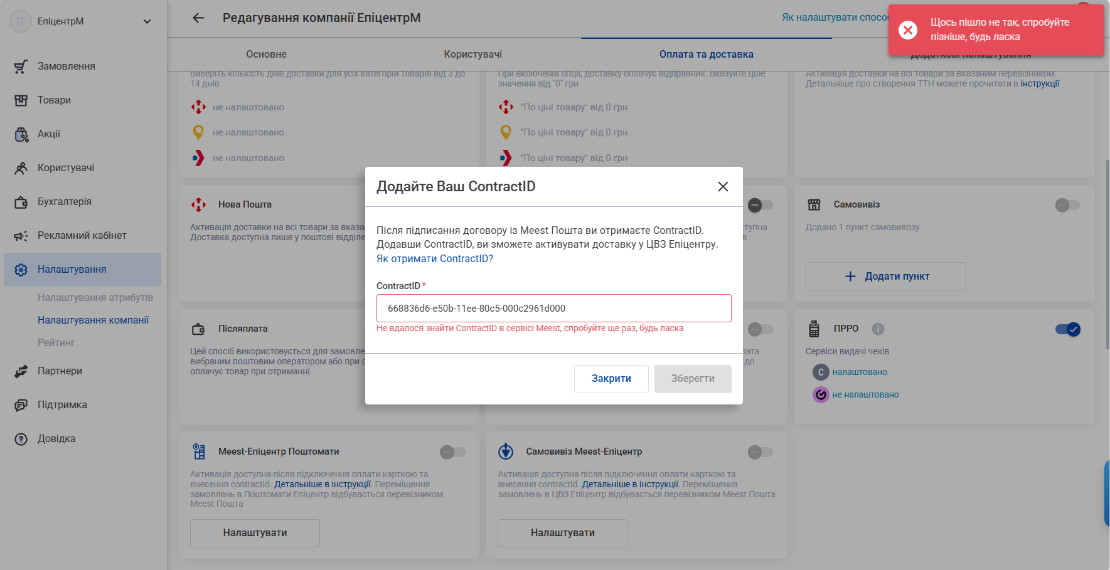Disable the ПРРО switch
The height and width of the screenshot is (570, 1110).
tap(1068, 329)
